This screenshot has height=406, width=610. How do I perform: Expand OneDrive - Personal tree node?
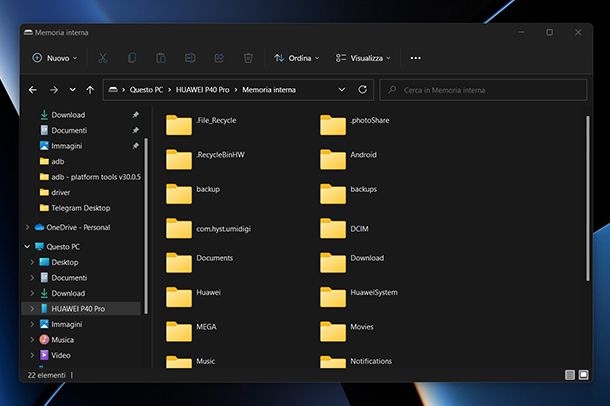[x=27, y=227]
